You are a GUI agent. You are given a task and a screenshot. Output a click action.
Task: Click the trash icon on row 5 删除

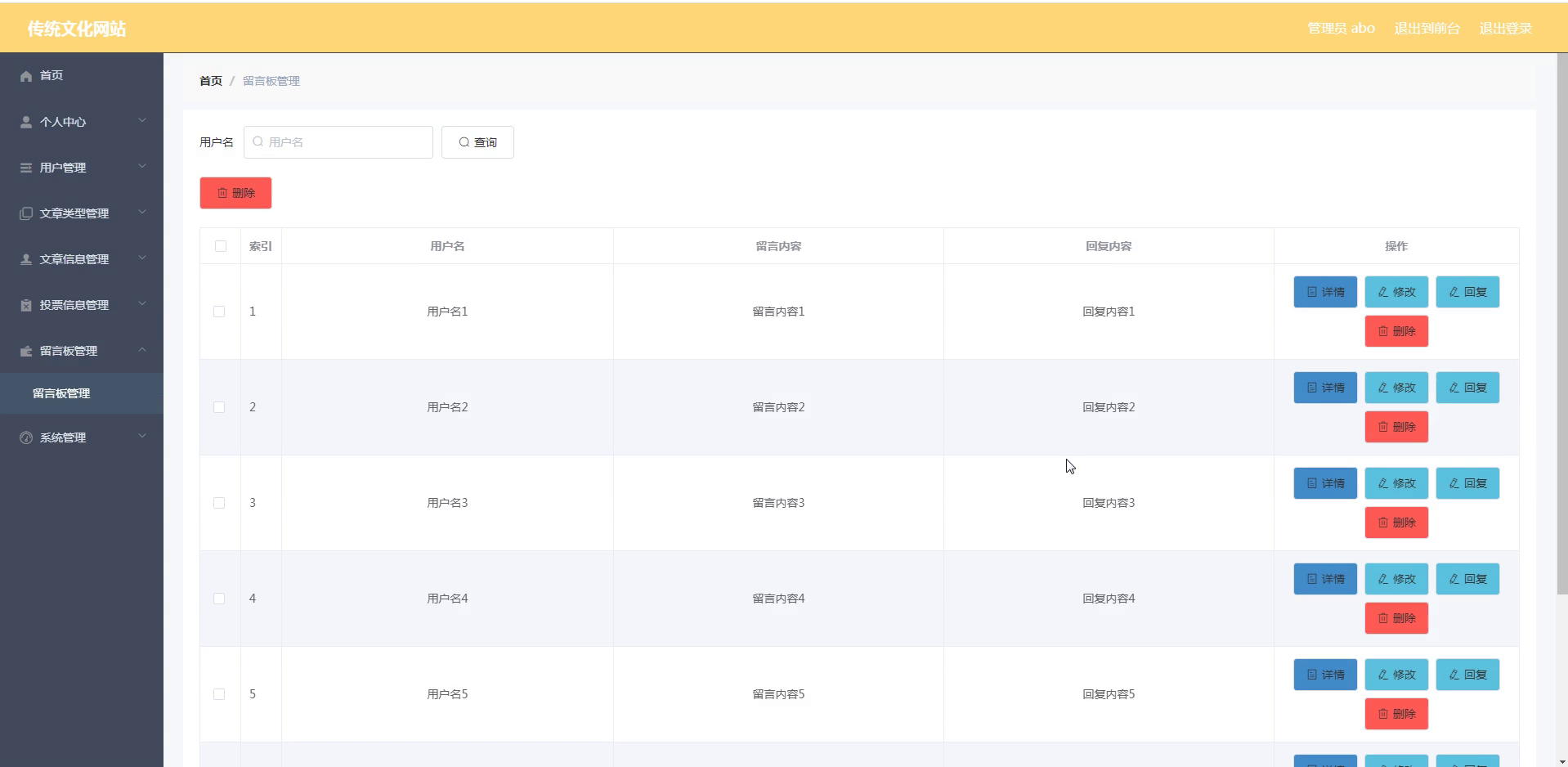click(1383, 714)
